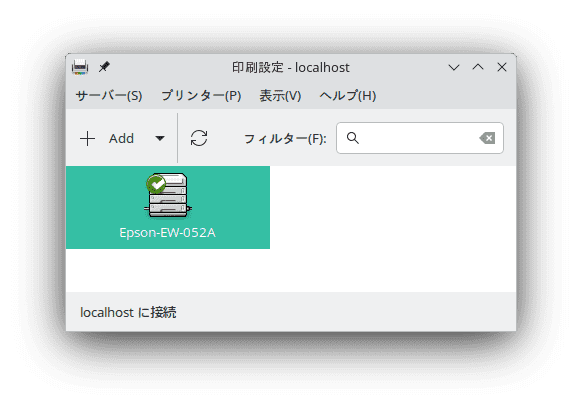This screenshot has width=582, height=409.
Task: Focus the フィルター text field
Action: 420,138
